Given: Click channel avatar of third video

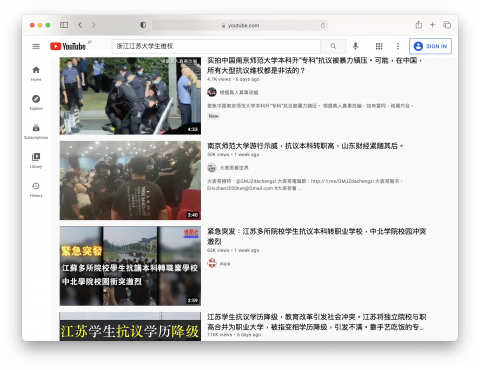Looking at the screenshot, I should [x=212, y=263].
